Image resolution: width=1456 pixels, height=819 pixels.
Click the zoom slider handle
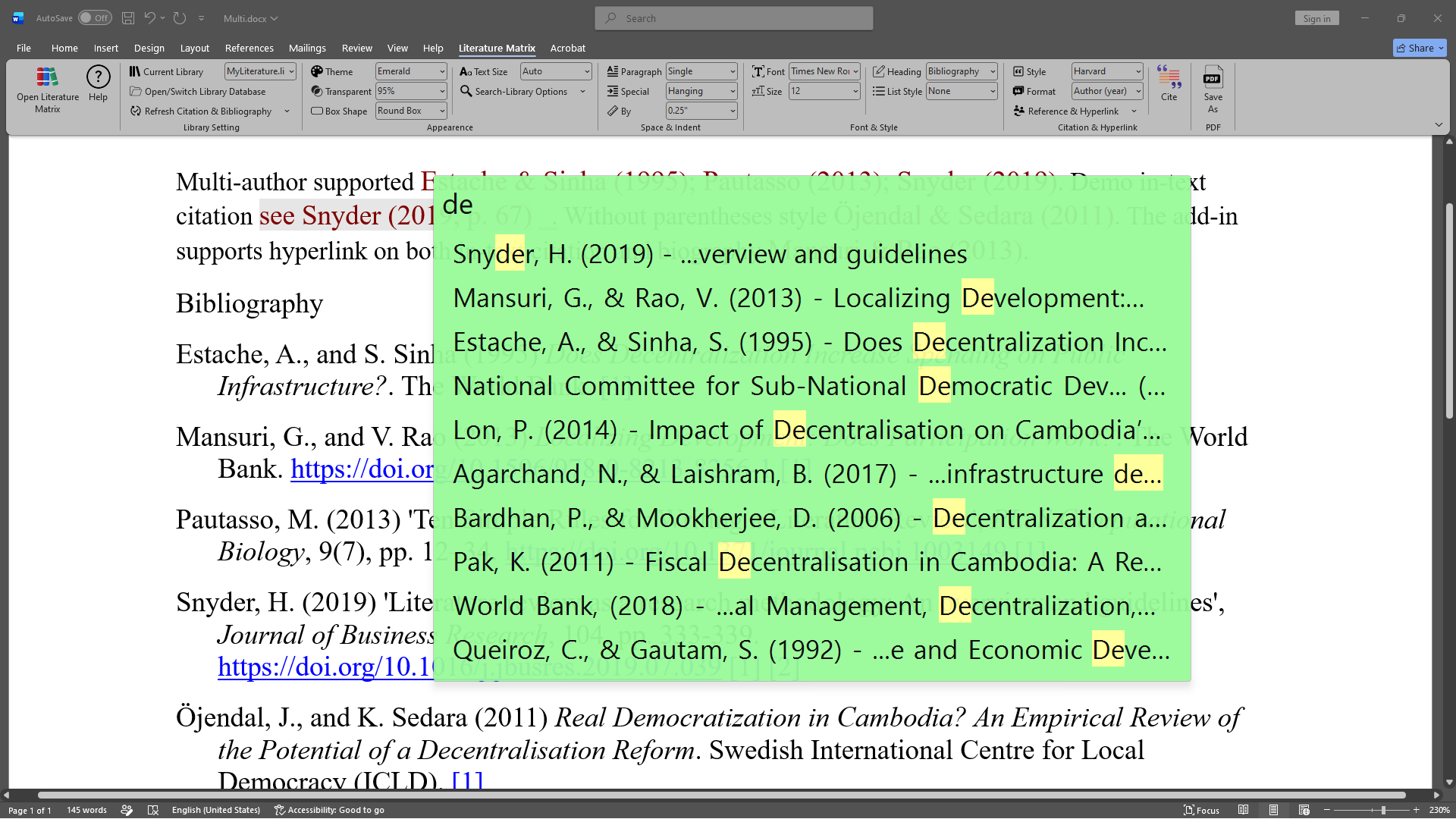tap(1384, 810)
